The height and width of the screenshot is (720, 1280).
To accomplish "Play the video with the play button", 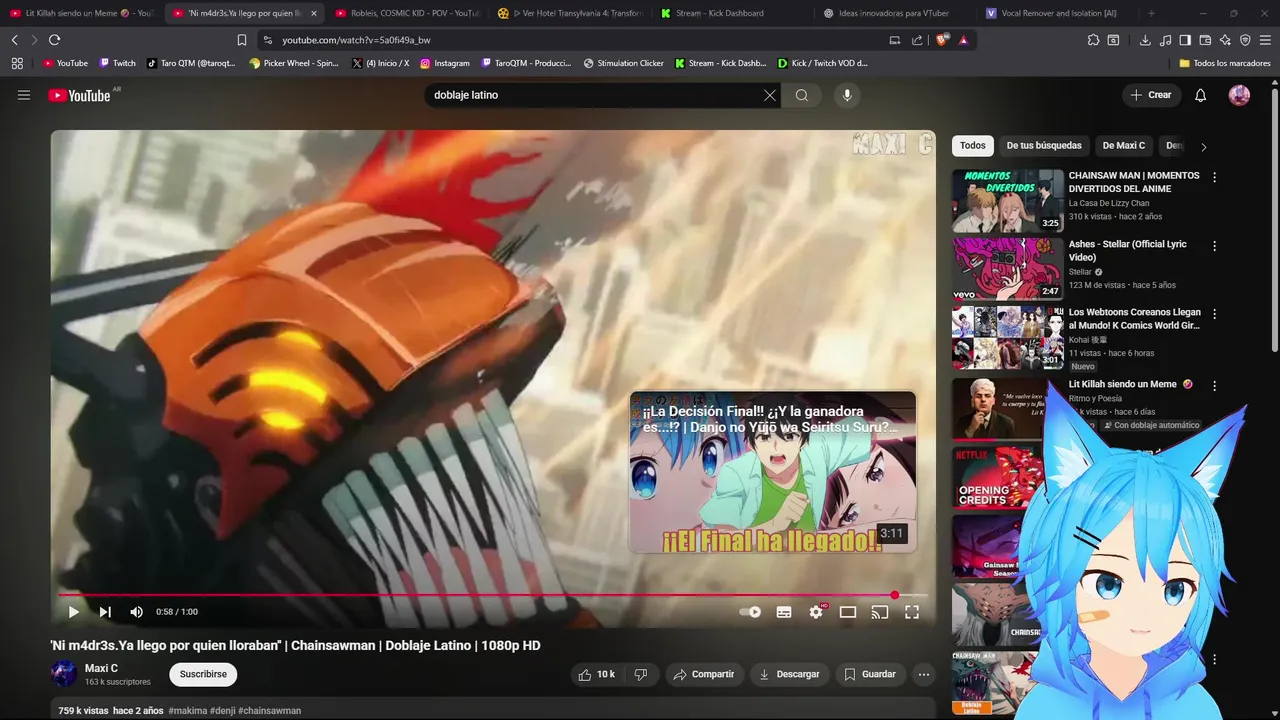I will point(73,612).
